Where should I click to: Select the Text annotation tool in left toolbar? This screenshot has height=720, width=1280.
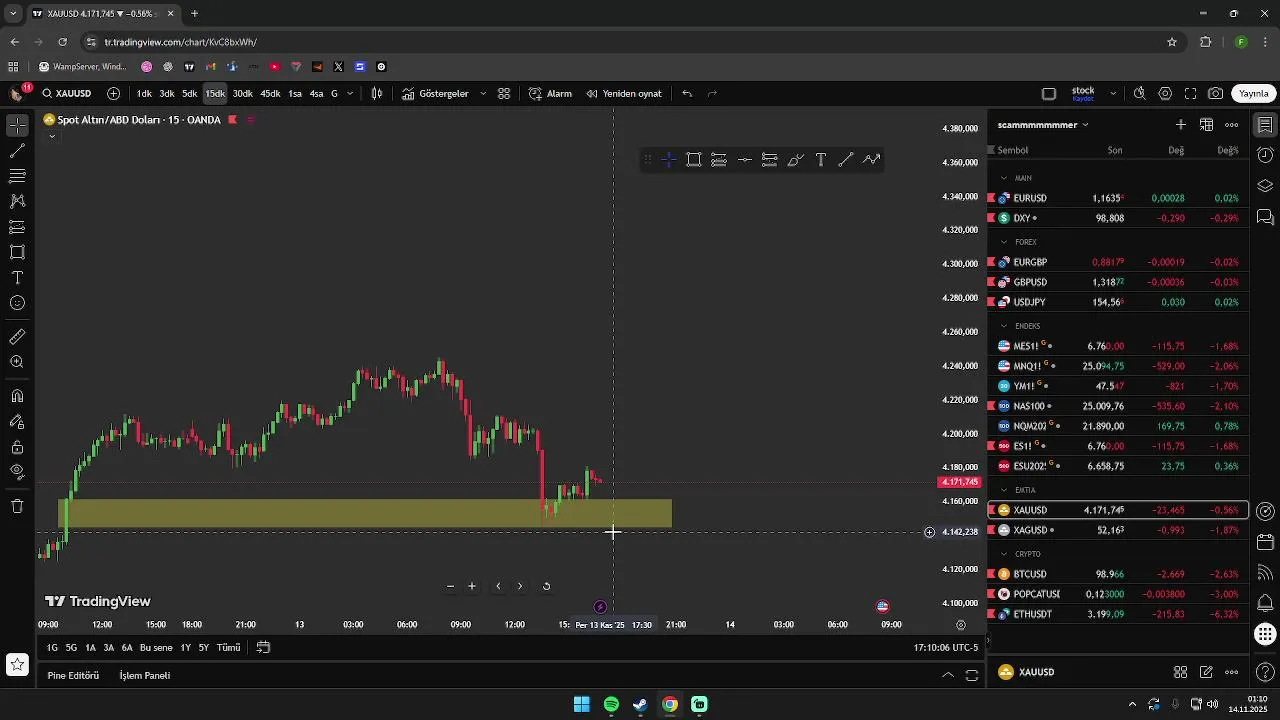17,277
